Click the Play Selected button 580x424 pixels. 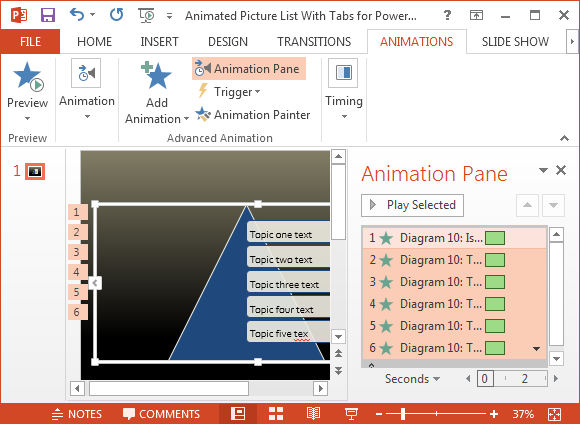[412, 205]
